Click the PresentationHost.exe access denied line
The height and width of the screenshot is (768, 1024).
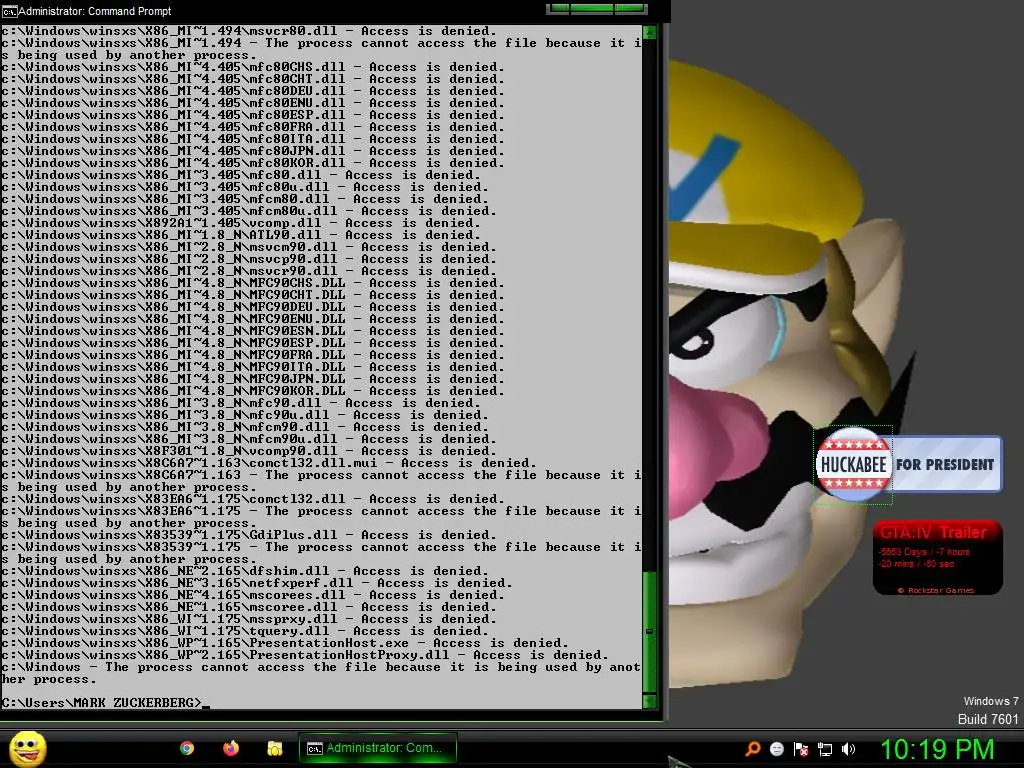tap(285, 643)
